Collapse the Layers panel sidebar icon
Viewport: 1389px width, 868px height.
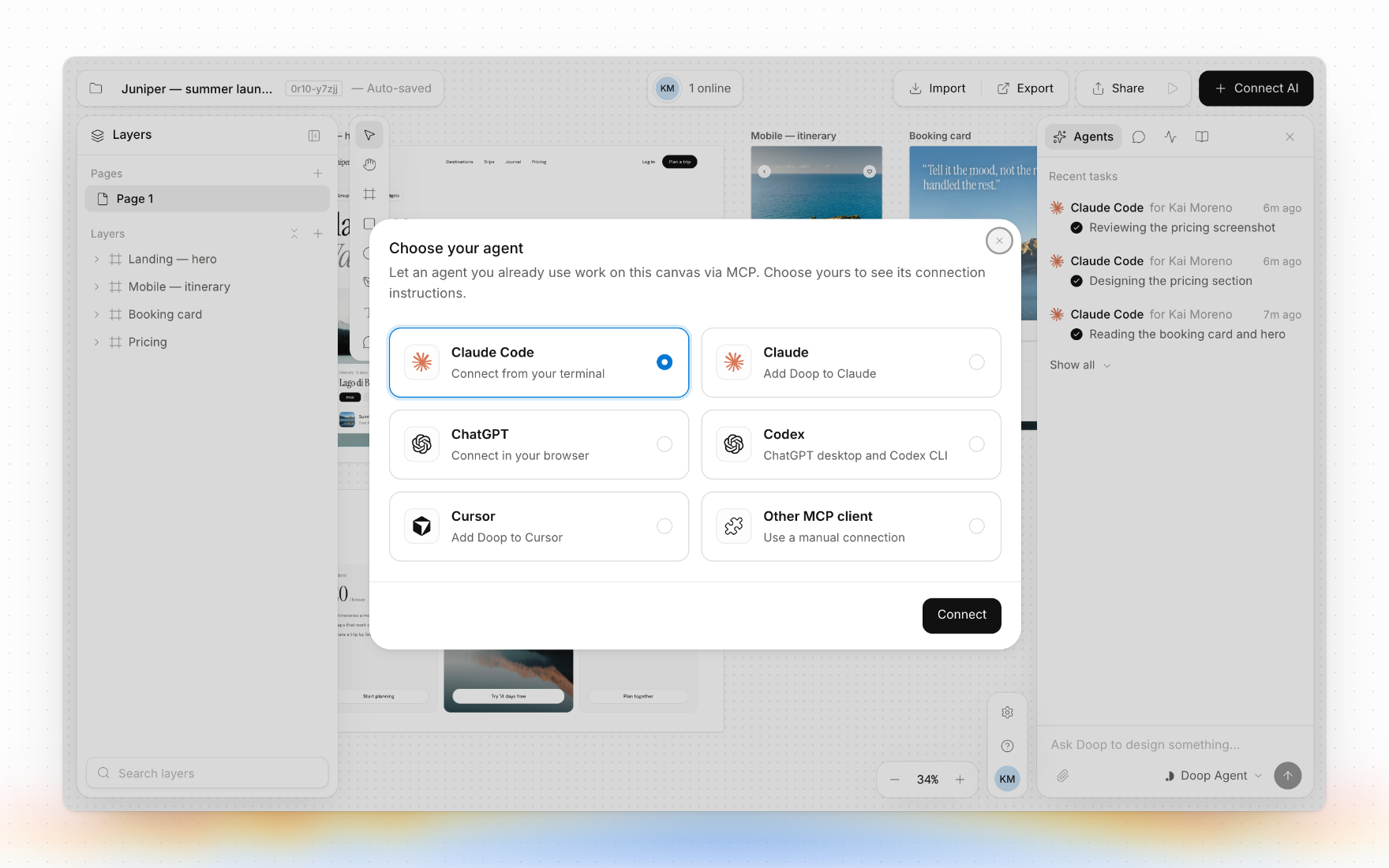coord(314,136)
